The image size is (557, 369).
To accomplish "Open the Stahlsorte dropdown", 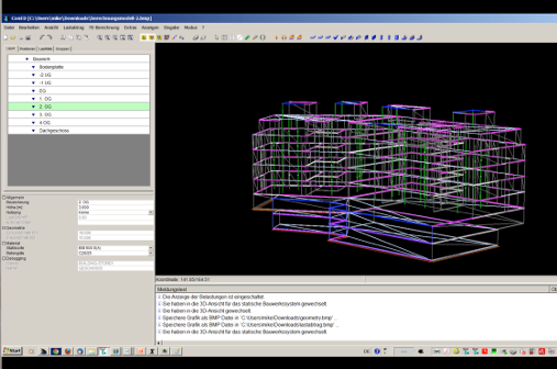I will point(151,248).
